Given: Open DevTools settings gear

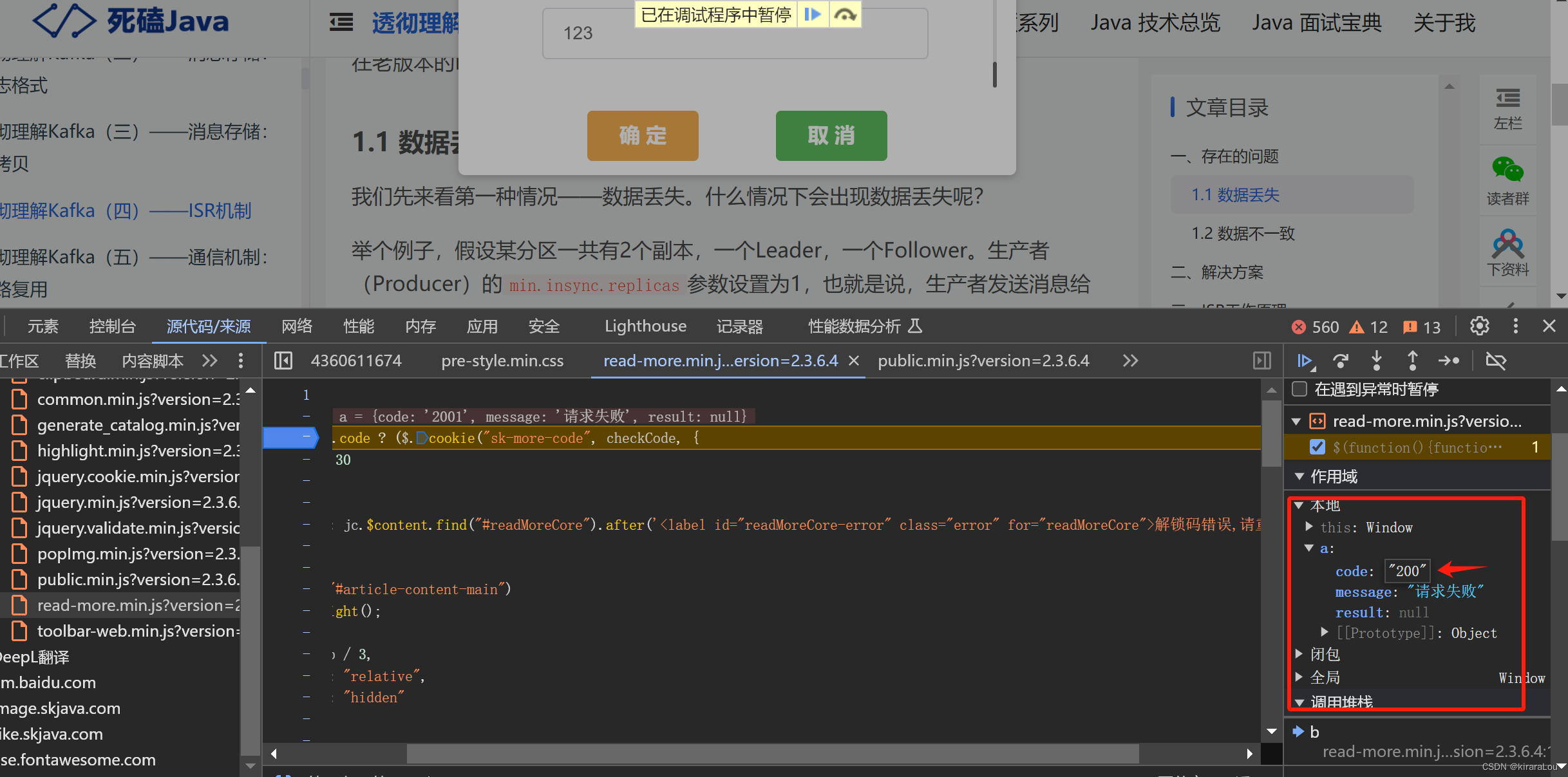Looking at the screenshot, I should click(x=1480, y=326).
